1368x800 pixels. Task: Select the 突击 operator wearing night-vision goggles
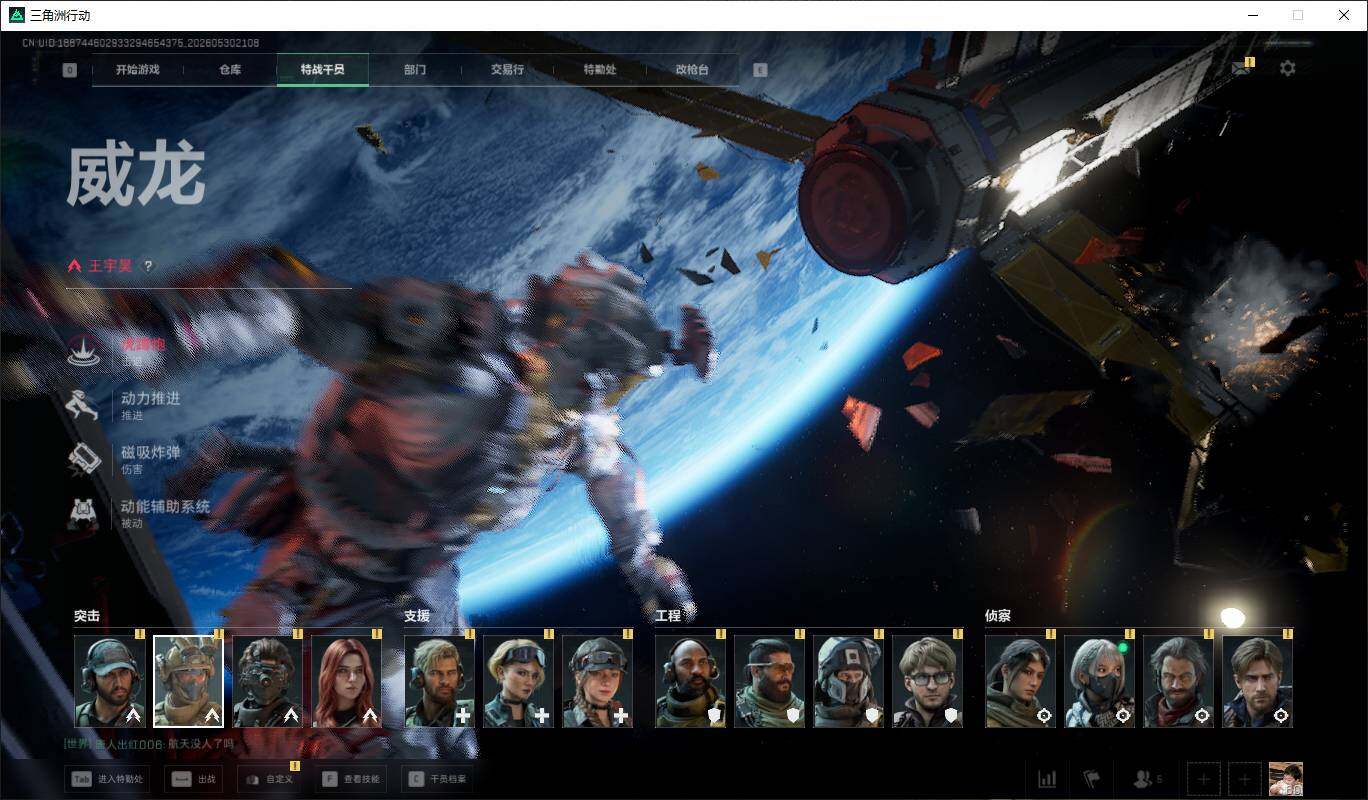click(x=267, y=681)
